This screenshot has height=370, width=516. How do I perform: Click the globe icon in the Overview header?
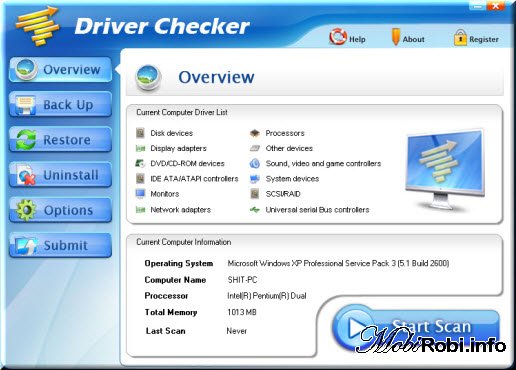tap(148, 78)
